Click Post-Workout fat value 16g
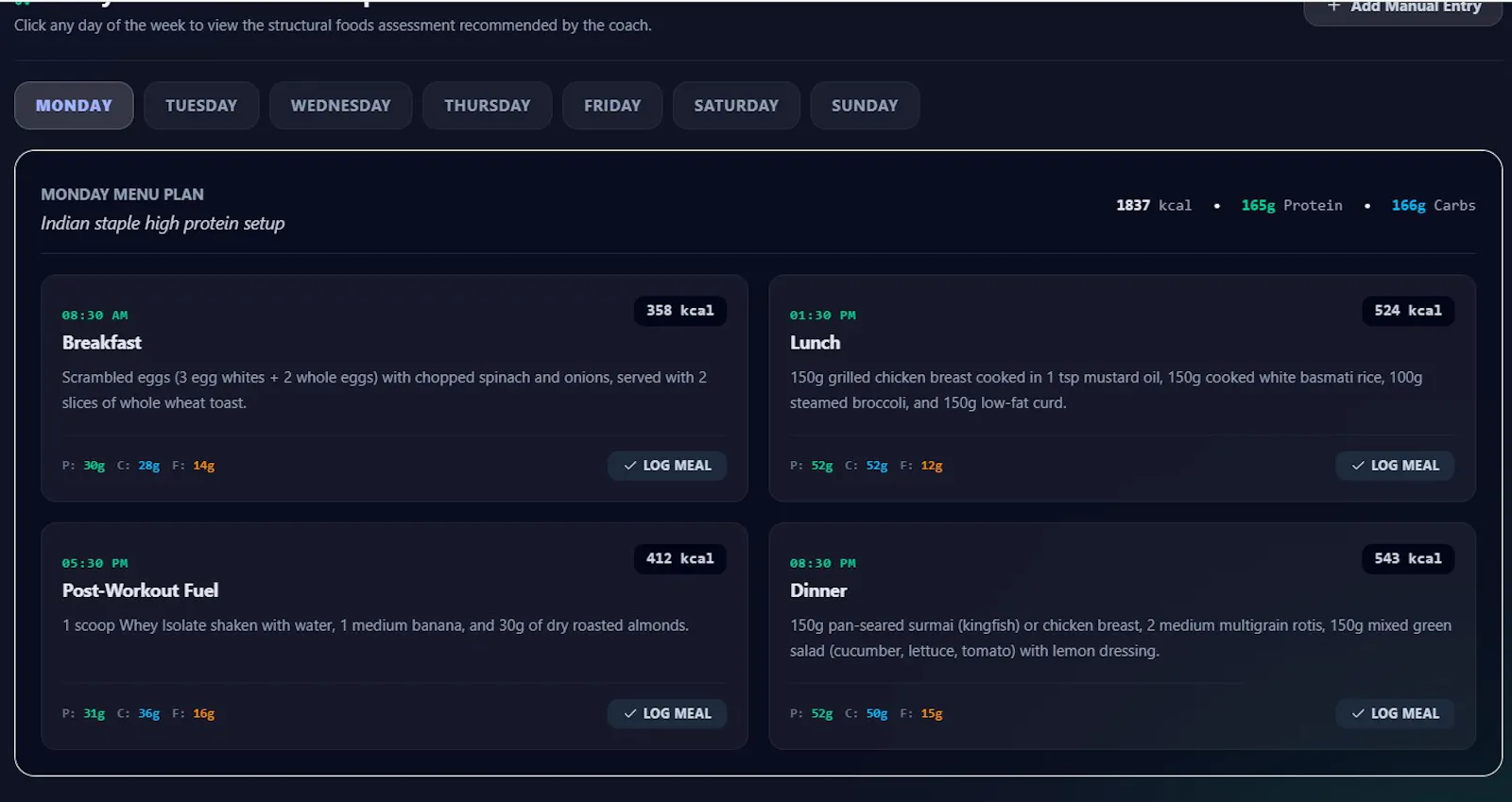This screenshot has width=1512, height=802. click(204, 714)
